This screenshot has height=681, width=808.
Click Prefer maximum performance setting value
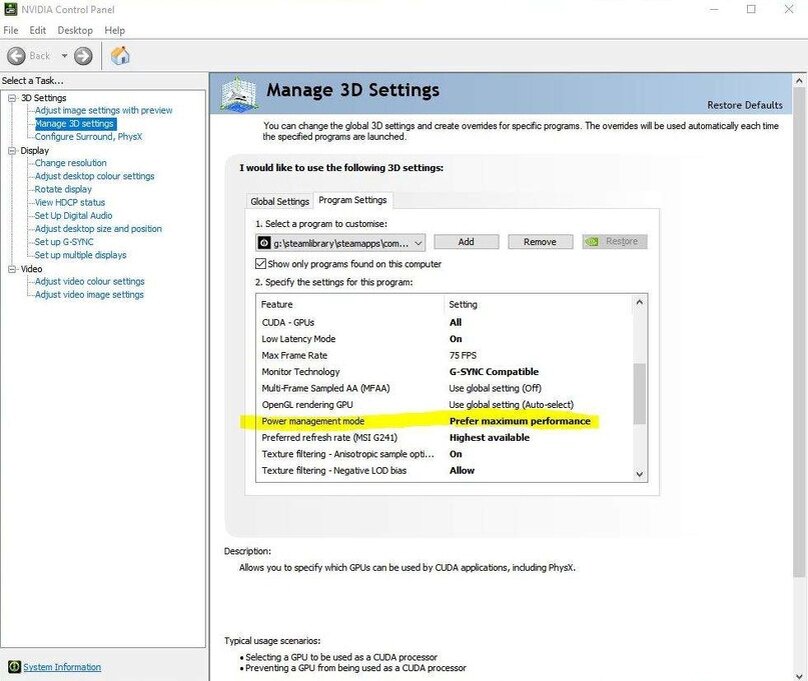[x=520, y=421]
